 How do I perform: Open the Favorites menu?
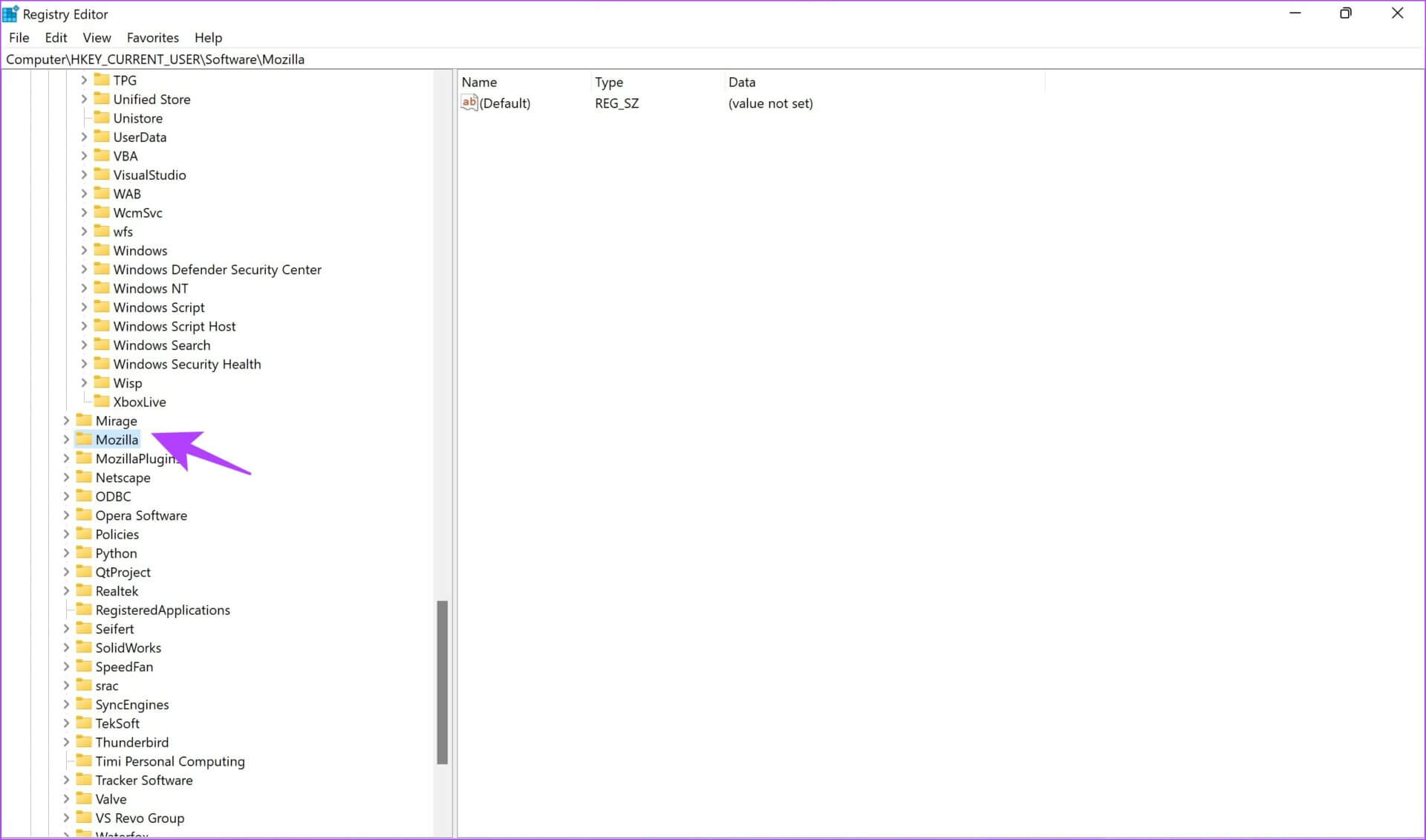(x=152, y=37)
